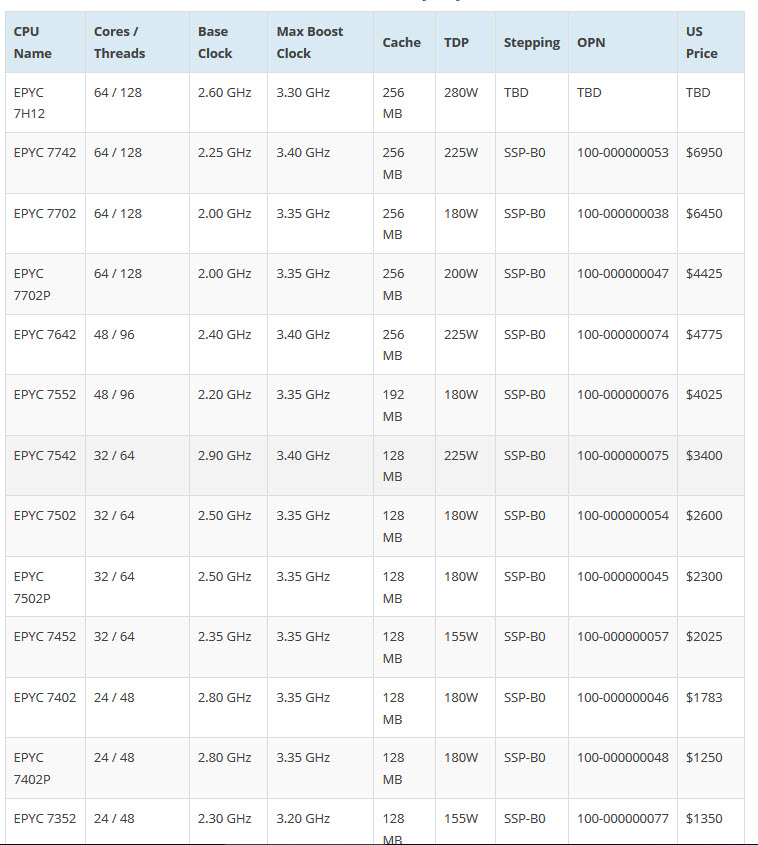This screenshot has height=845, width=758.
Task: Click OPN 100-000000045 cell
Action: [623, 587]
